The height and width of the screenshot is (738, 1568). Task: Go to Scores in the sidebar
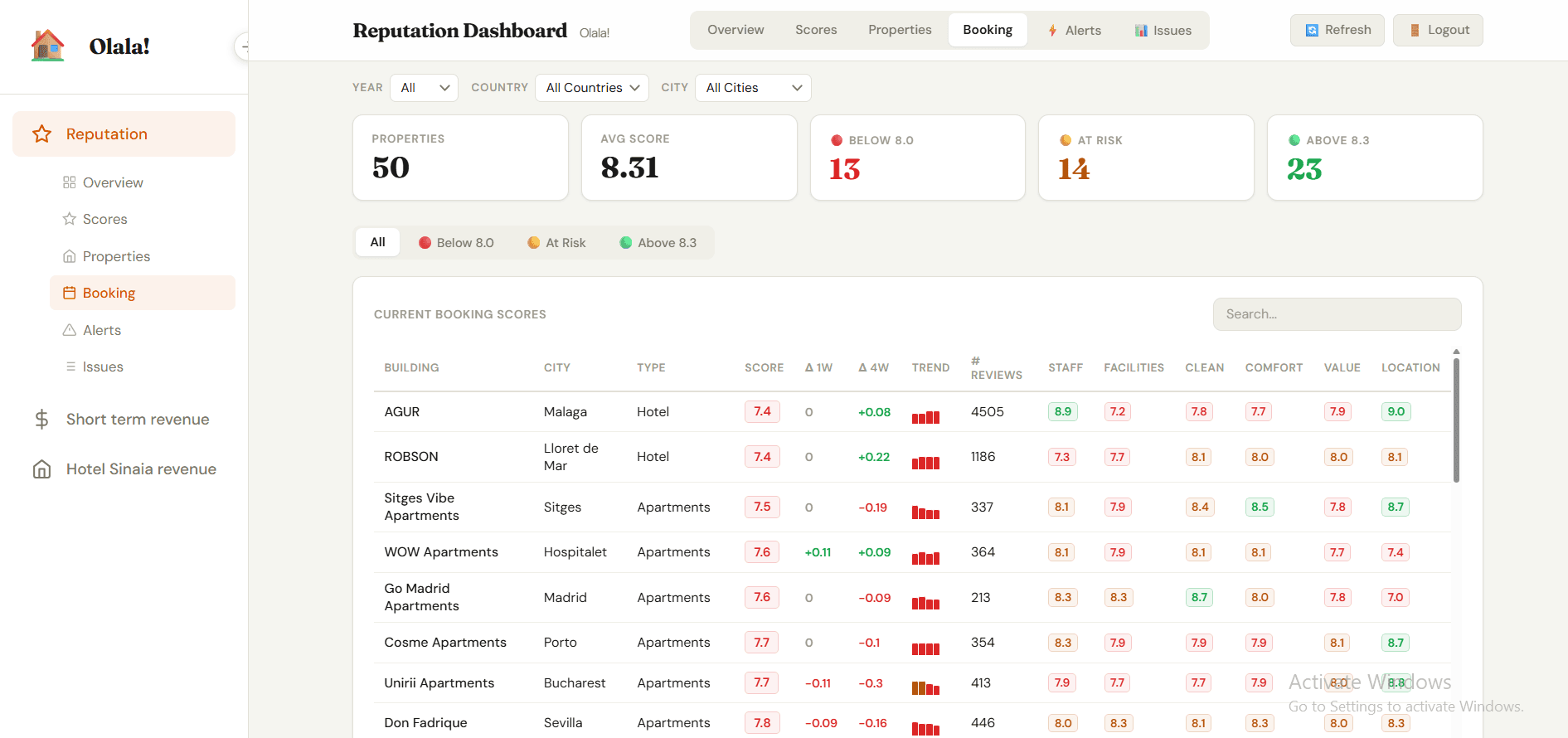coord(142,219)
